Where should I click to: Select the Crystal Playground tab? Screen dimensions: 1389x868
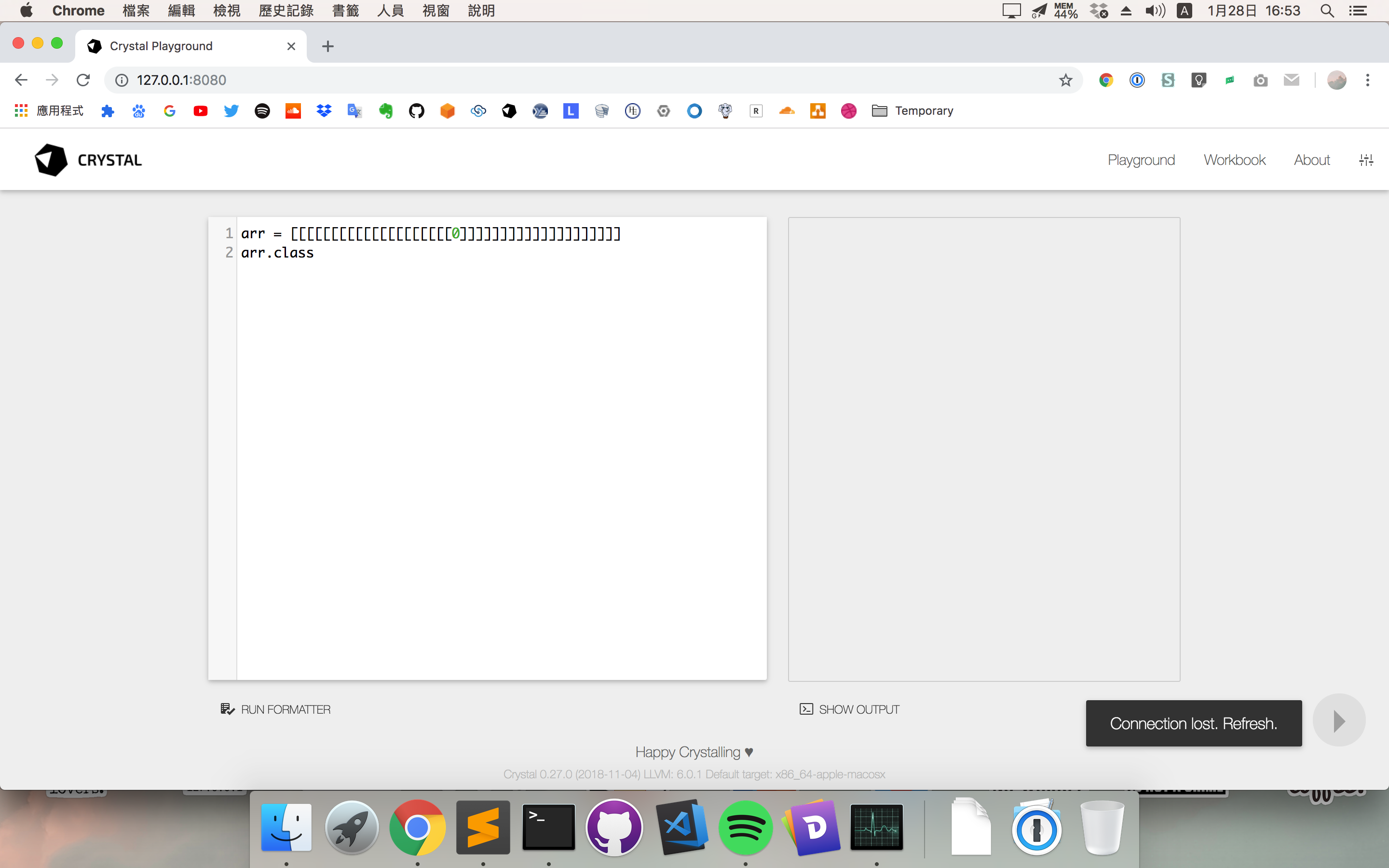191,46
